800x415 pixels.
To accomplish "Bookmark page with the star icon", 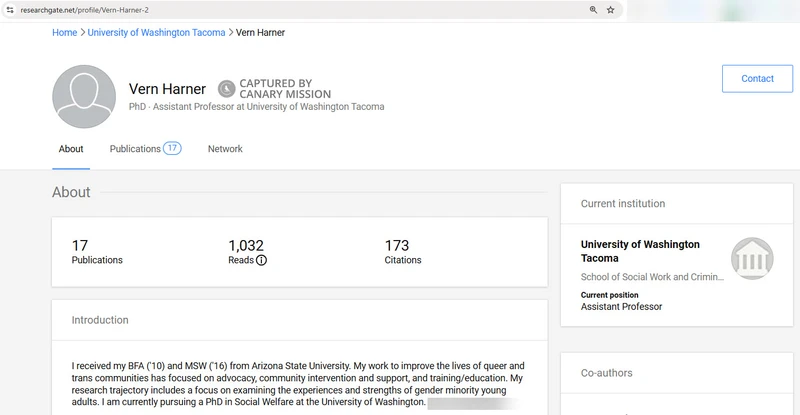I will pos(610,10).
